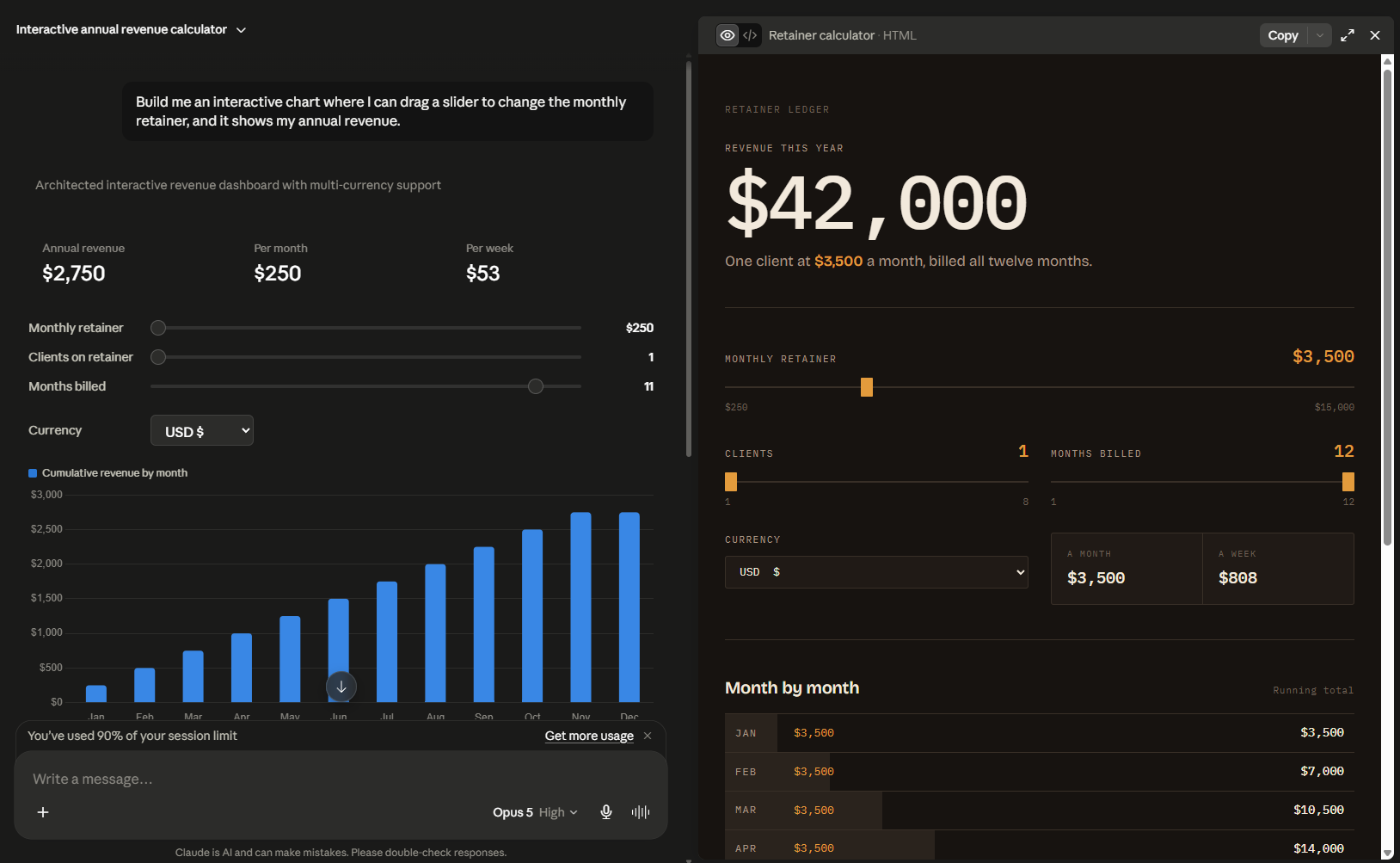Open the Get more usage link

click(589, 736)
